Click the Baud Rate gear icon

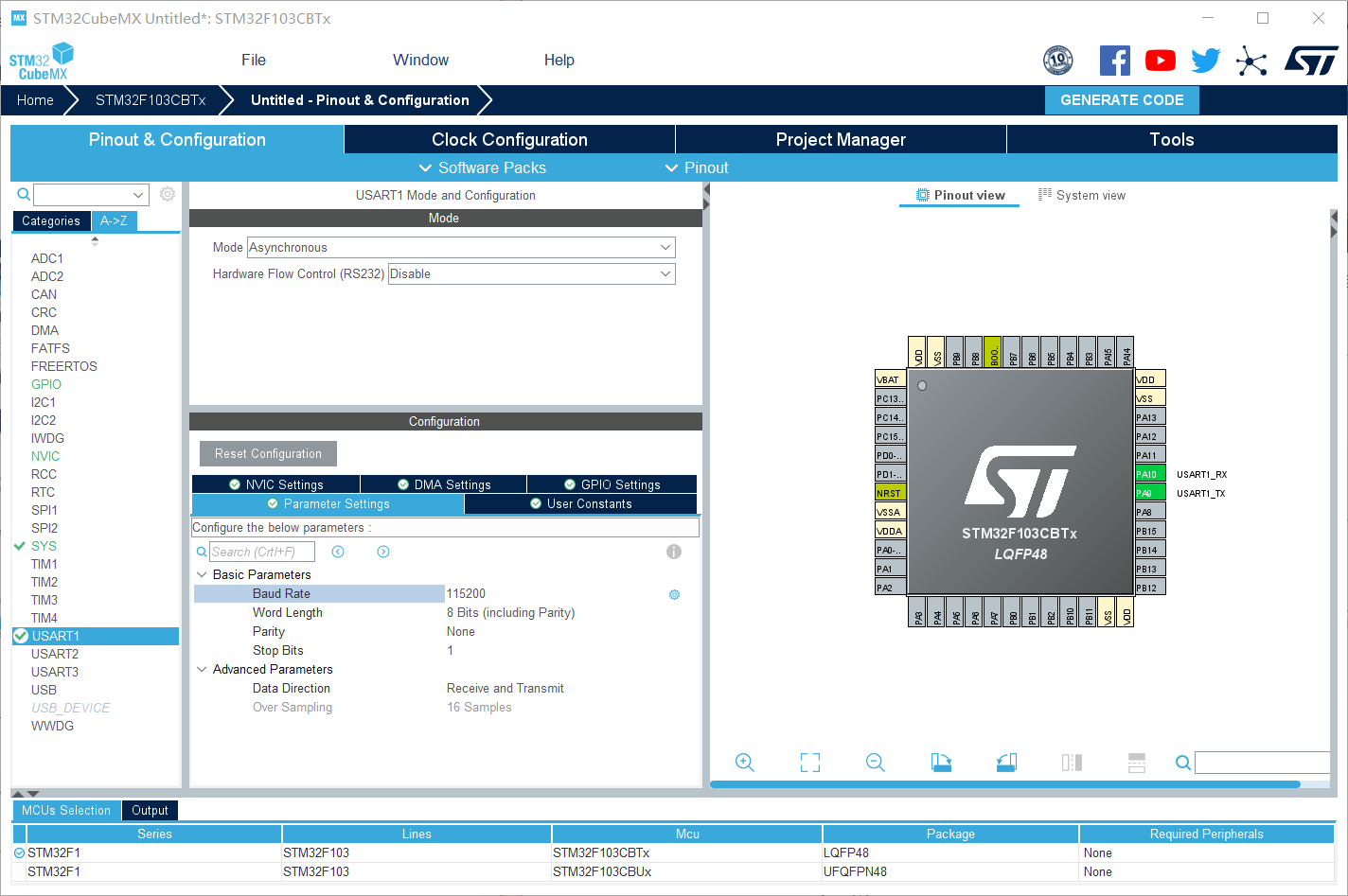(x=675, y=594)
